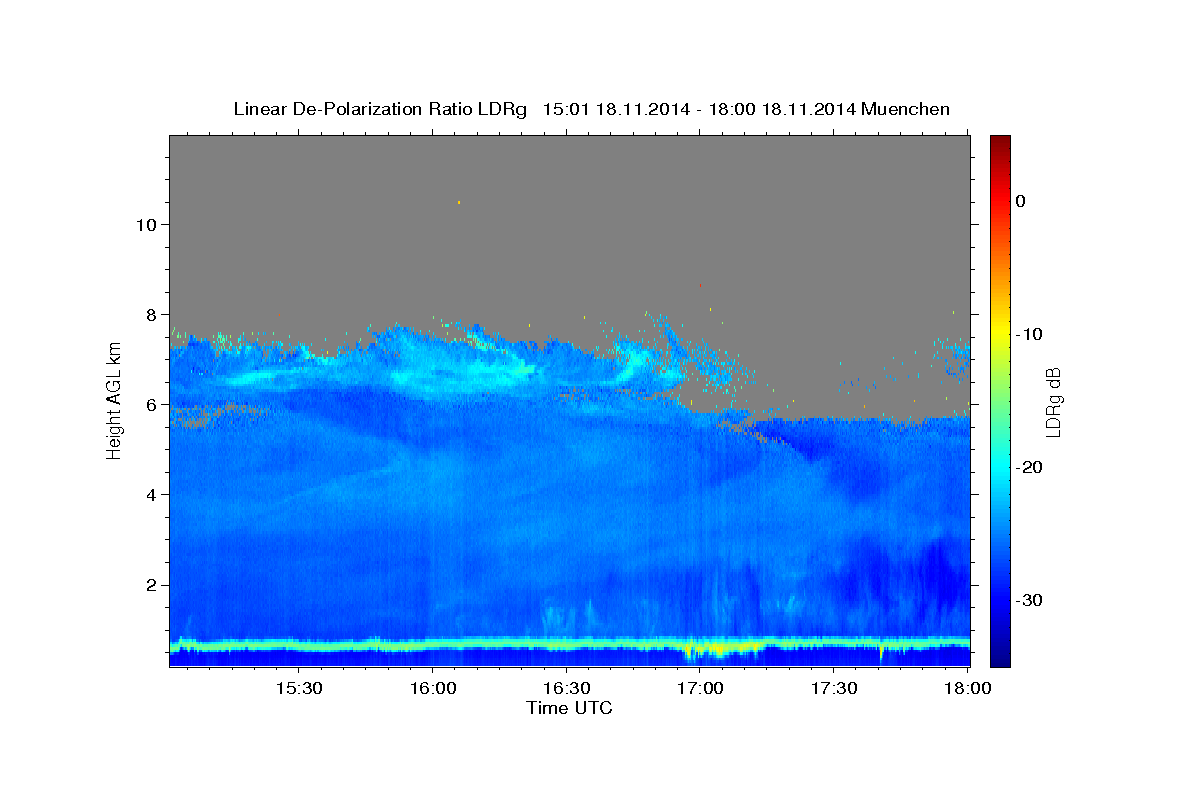The height and width of the screenshot is (800, 1200).
Task: Click the colorbar value 0
Action: (1020, 201)
